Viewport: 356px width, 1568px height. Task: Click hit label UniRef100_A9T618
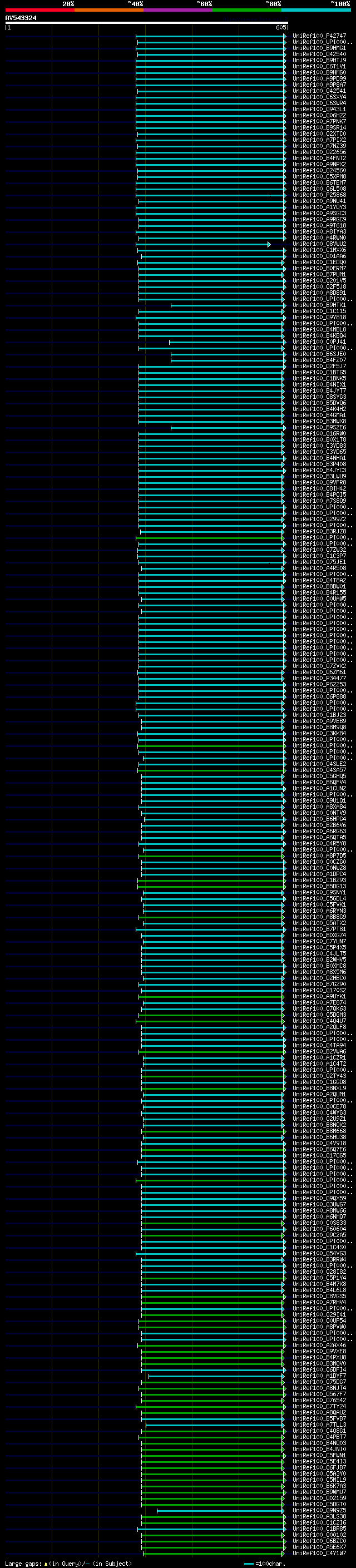click(x=319, y=226)
